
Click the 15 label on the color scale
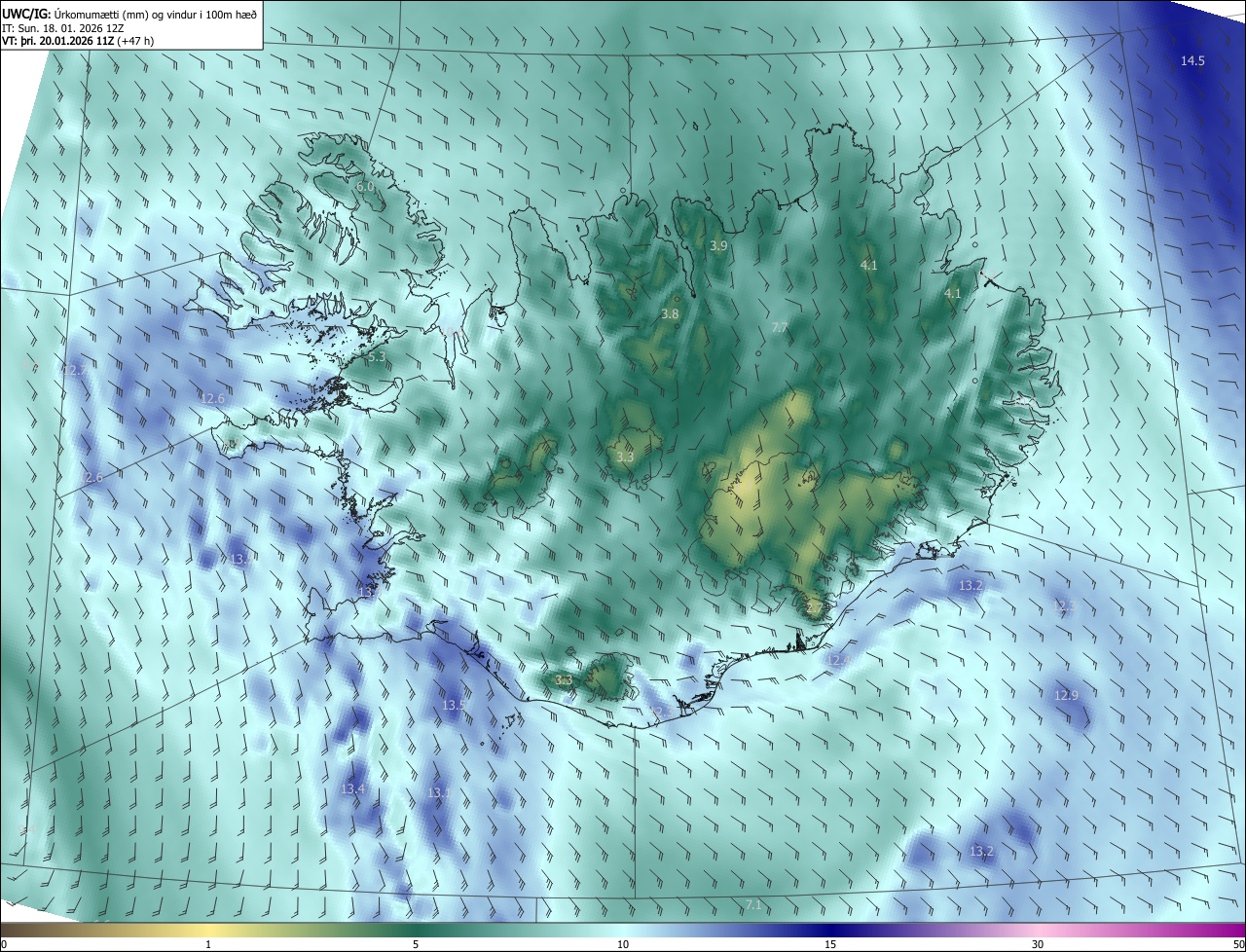830,944
